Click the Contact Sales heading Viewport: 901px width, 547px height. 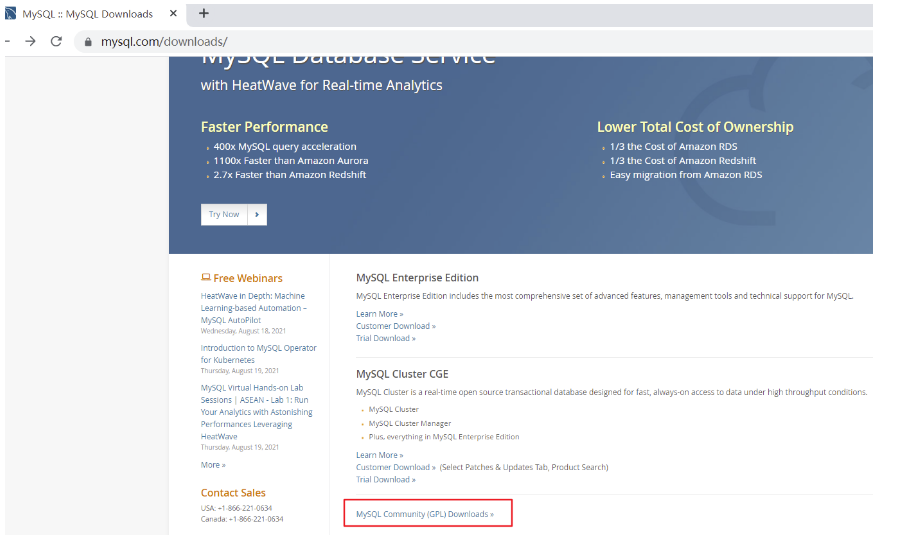(233, 493)
